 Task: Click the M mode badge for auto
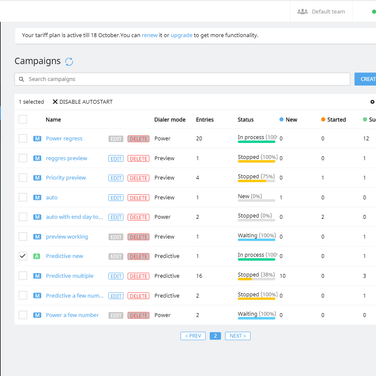[x=37, y=197]
